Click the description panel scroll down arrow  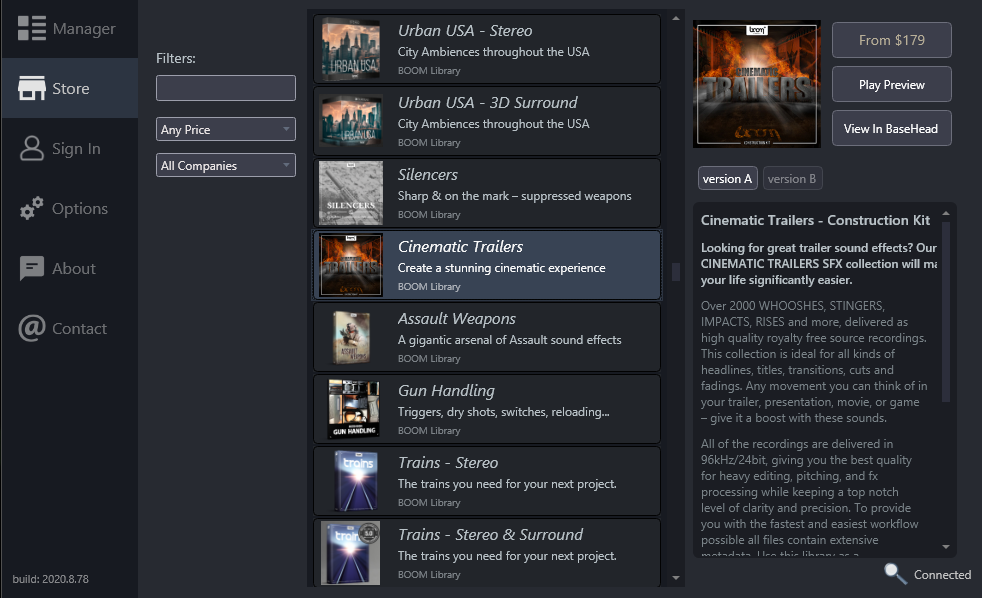click(946, 547)
